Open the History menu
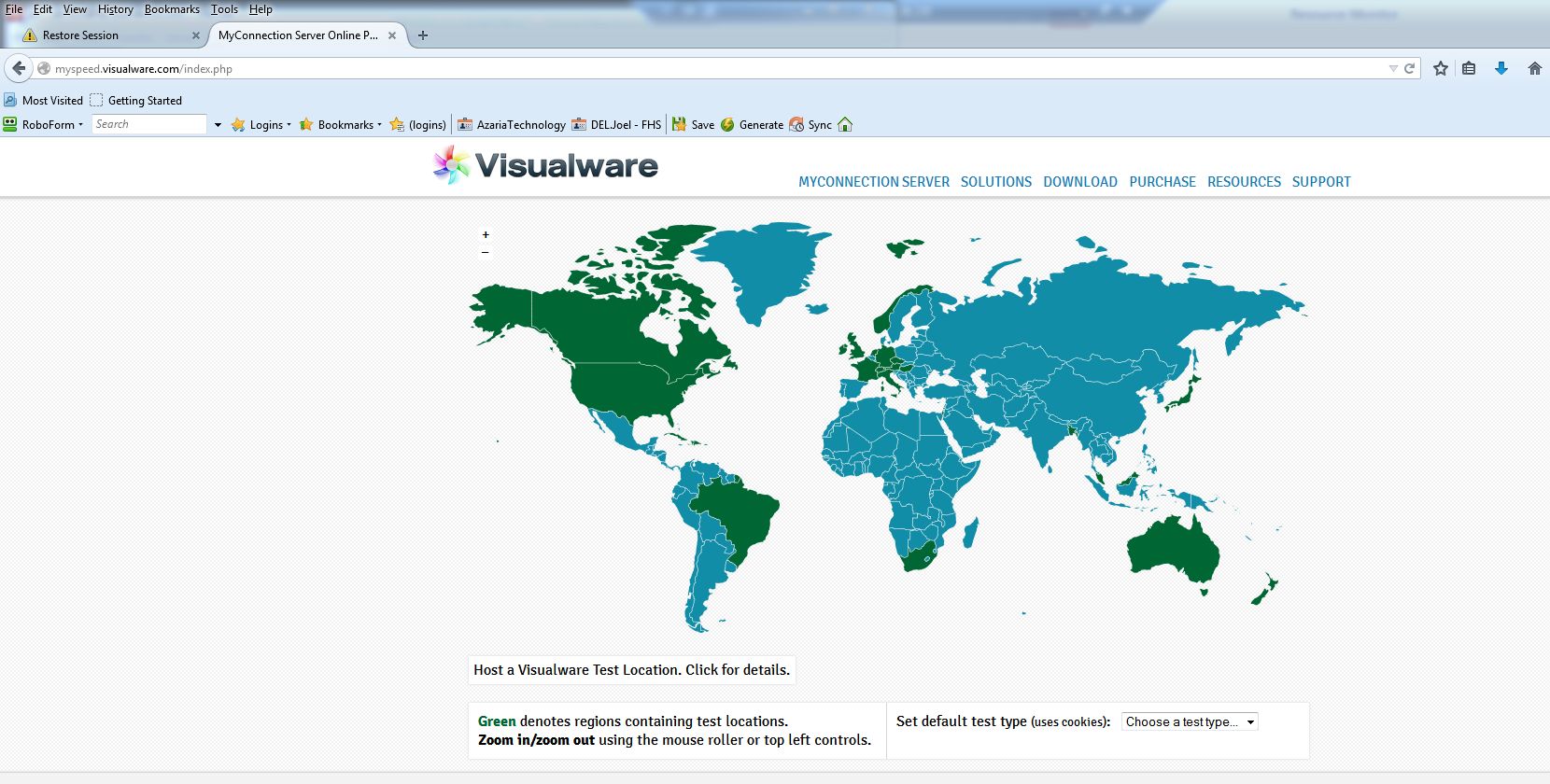The image size is (1550, 784). pyautogui.click(x=116, y=9)
